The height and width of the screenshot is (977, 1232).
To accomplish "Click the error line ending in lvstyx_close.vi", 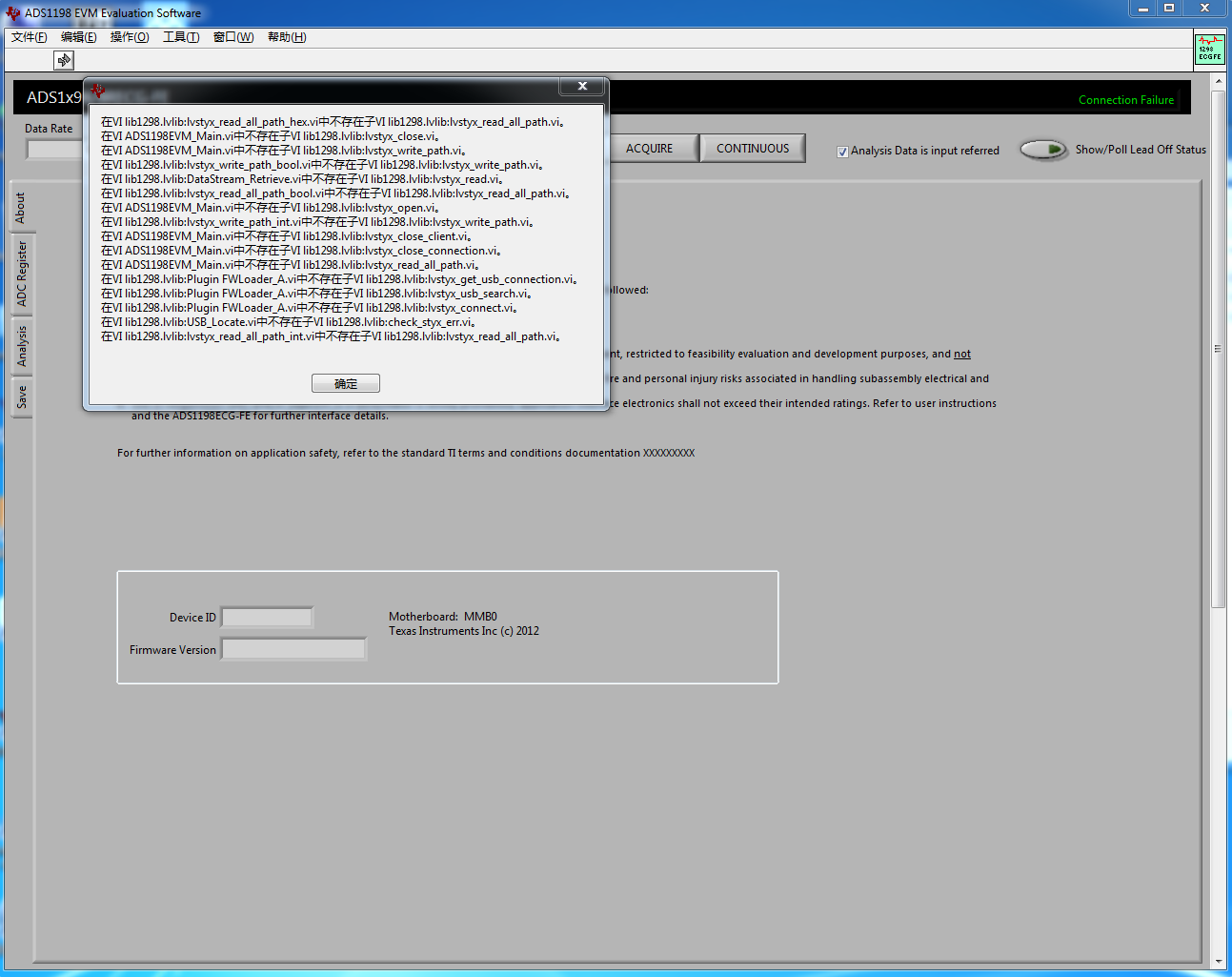I will pyautogui.click(x=270, y=136).
